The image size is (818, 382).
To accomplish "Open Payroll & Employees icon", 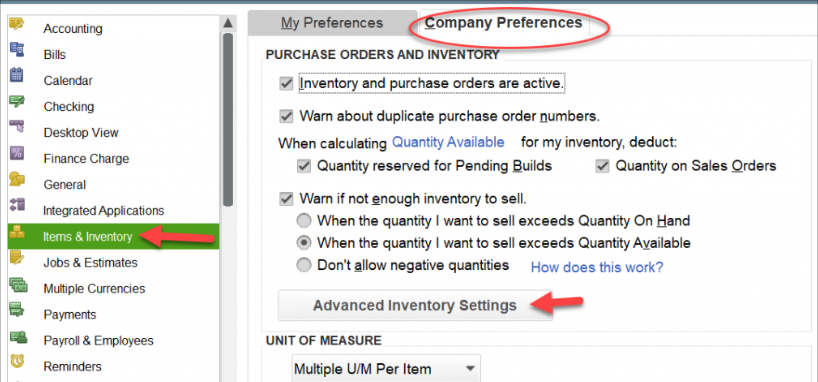I will pyautogui.click(x=18, y=337).
